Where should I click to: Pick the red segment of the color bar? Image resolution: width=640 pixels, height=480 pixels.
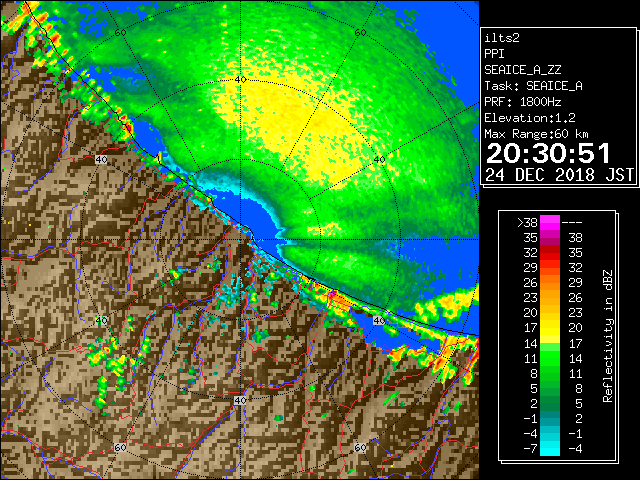(550, 253)
